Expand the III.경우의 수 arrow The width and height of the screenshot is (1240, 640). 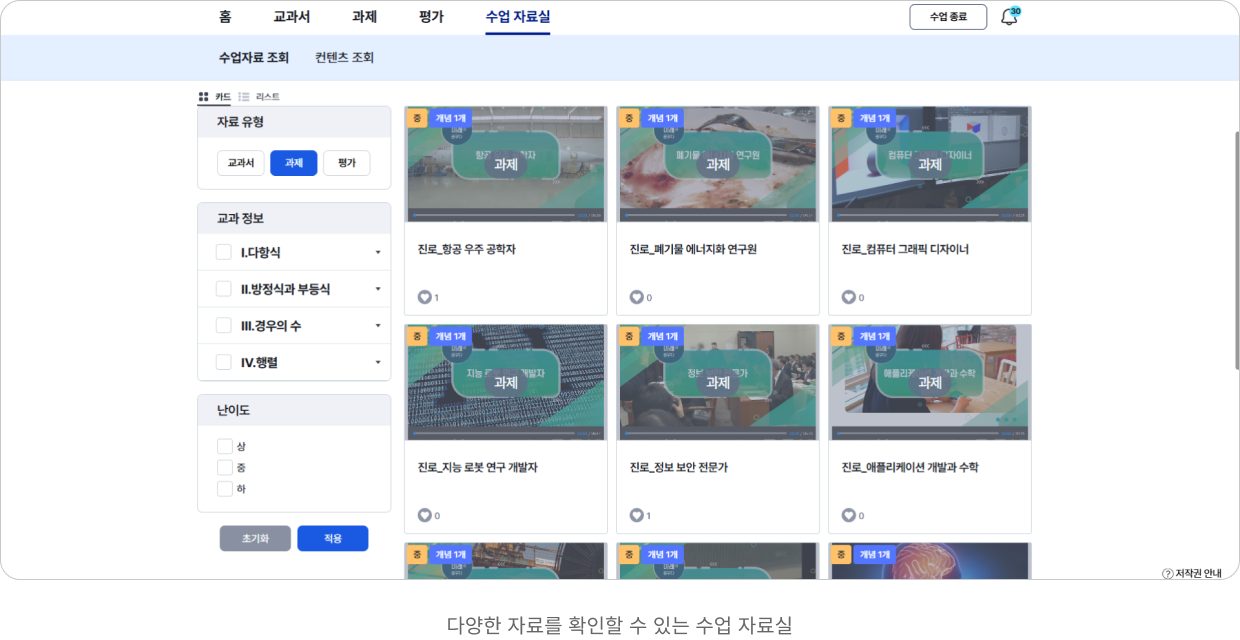[378, 326]
